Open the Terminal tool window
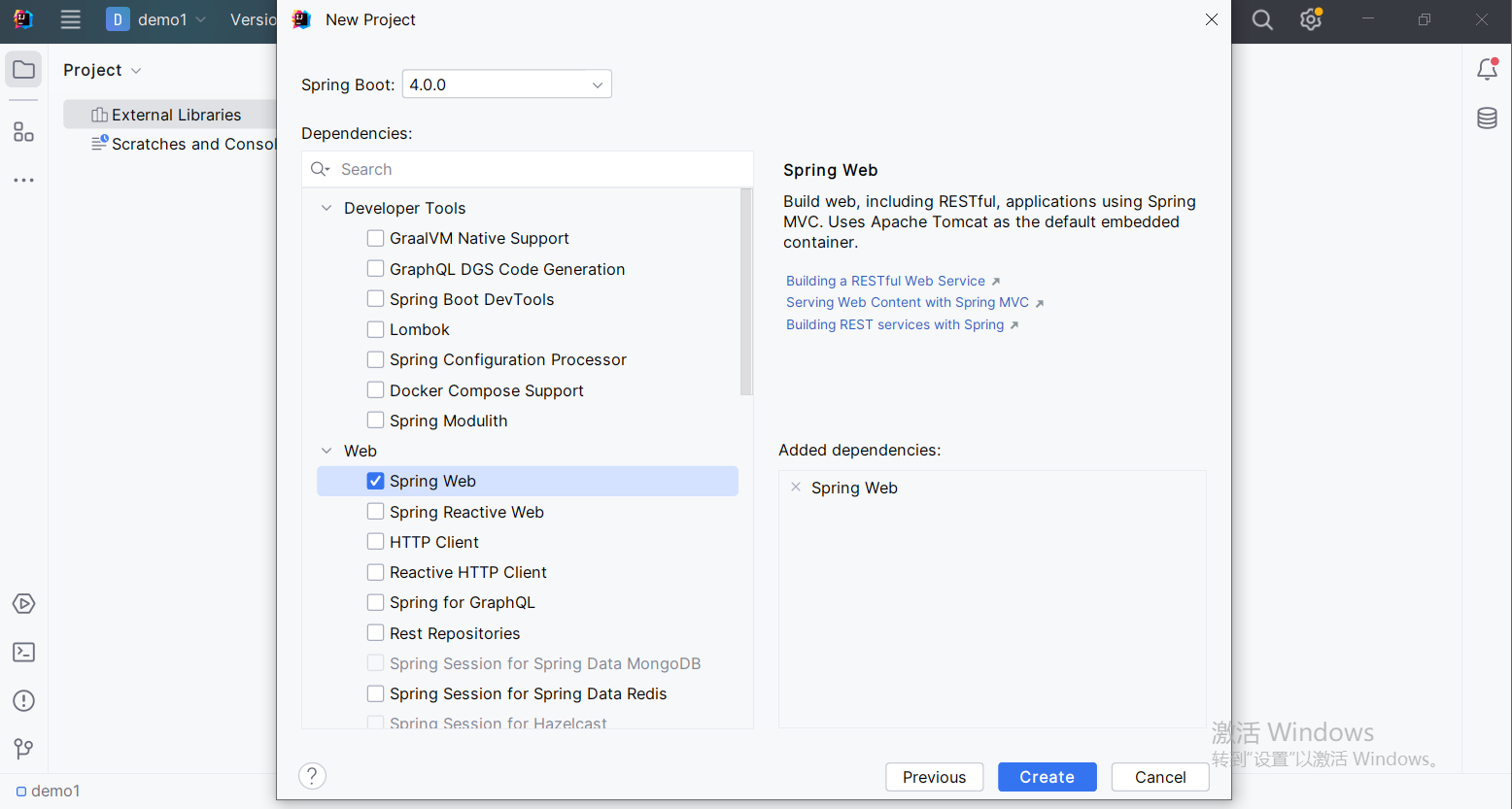Screen dimensions: 1512x809 (x=23, y=653)
